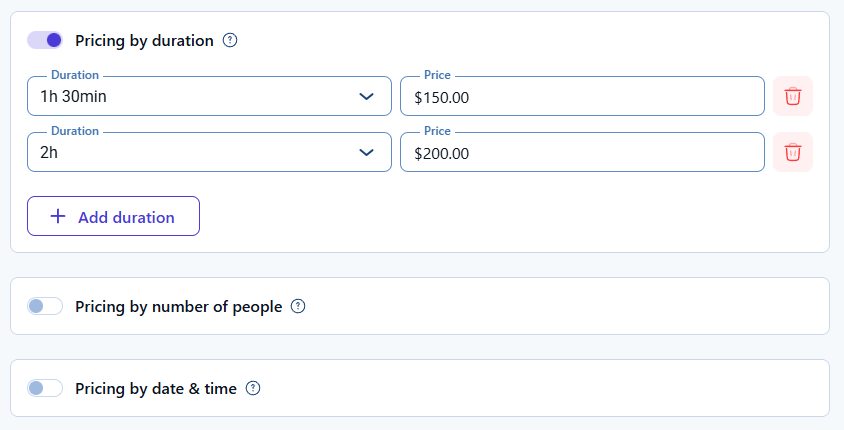Screen dimensions: 844x430
Task: Delete the 1h 30min row with trash icon
Action: pos(793,96)
